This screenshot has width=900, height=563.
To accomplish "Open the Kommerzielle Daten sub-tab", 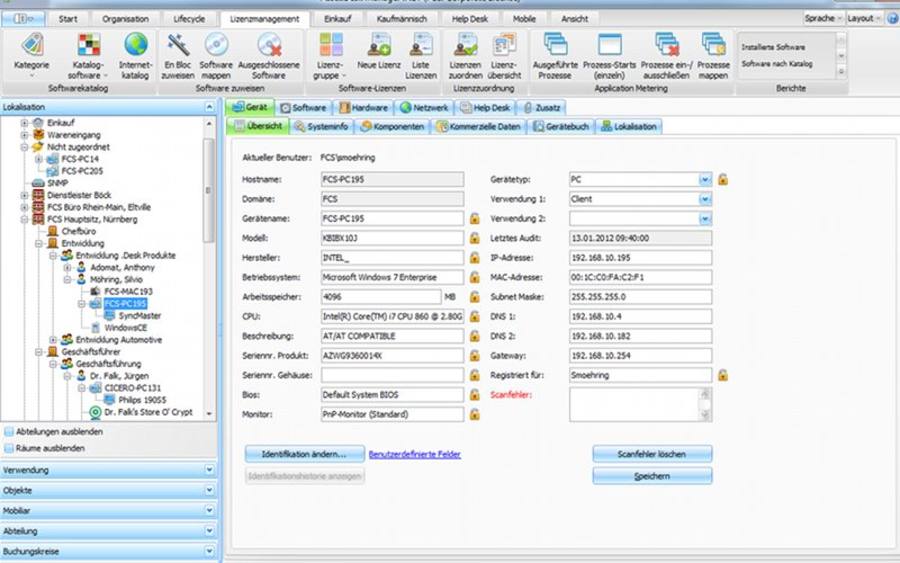I will point(479,126).
